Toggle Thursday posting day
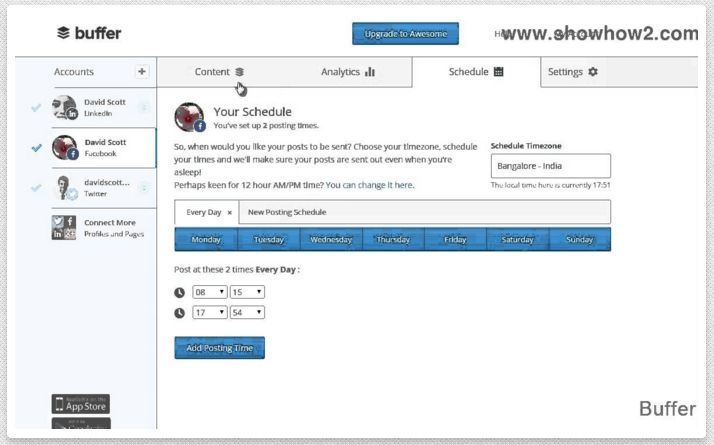The image size is (714, 445). [x=393, y=240]
